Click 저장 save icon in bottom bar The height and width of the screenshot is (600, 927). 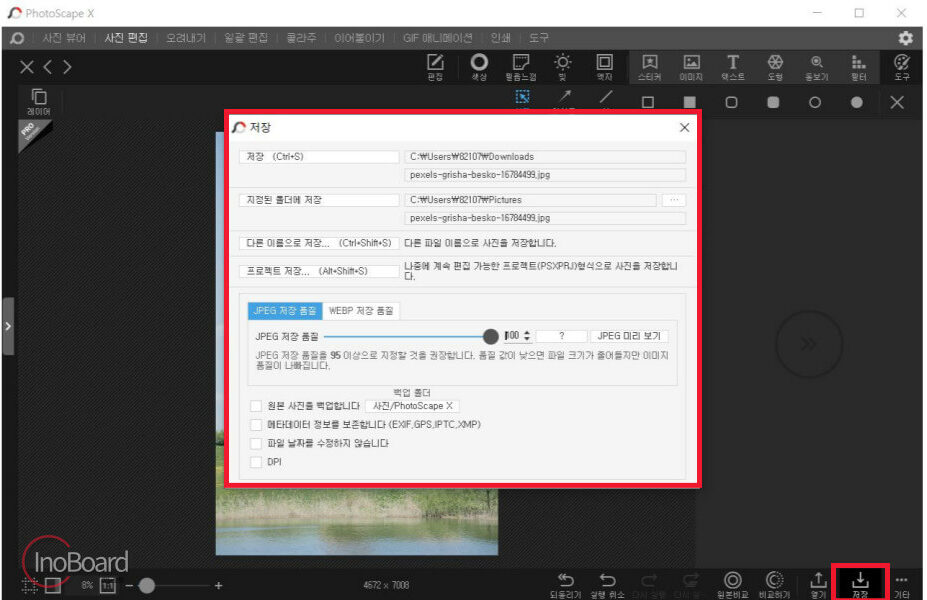(860, 585)
